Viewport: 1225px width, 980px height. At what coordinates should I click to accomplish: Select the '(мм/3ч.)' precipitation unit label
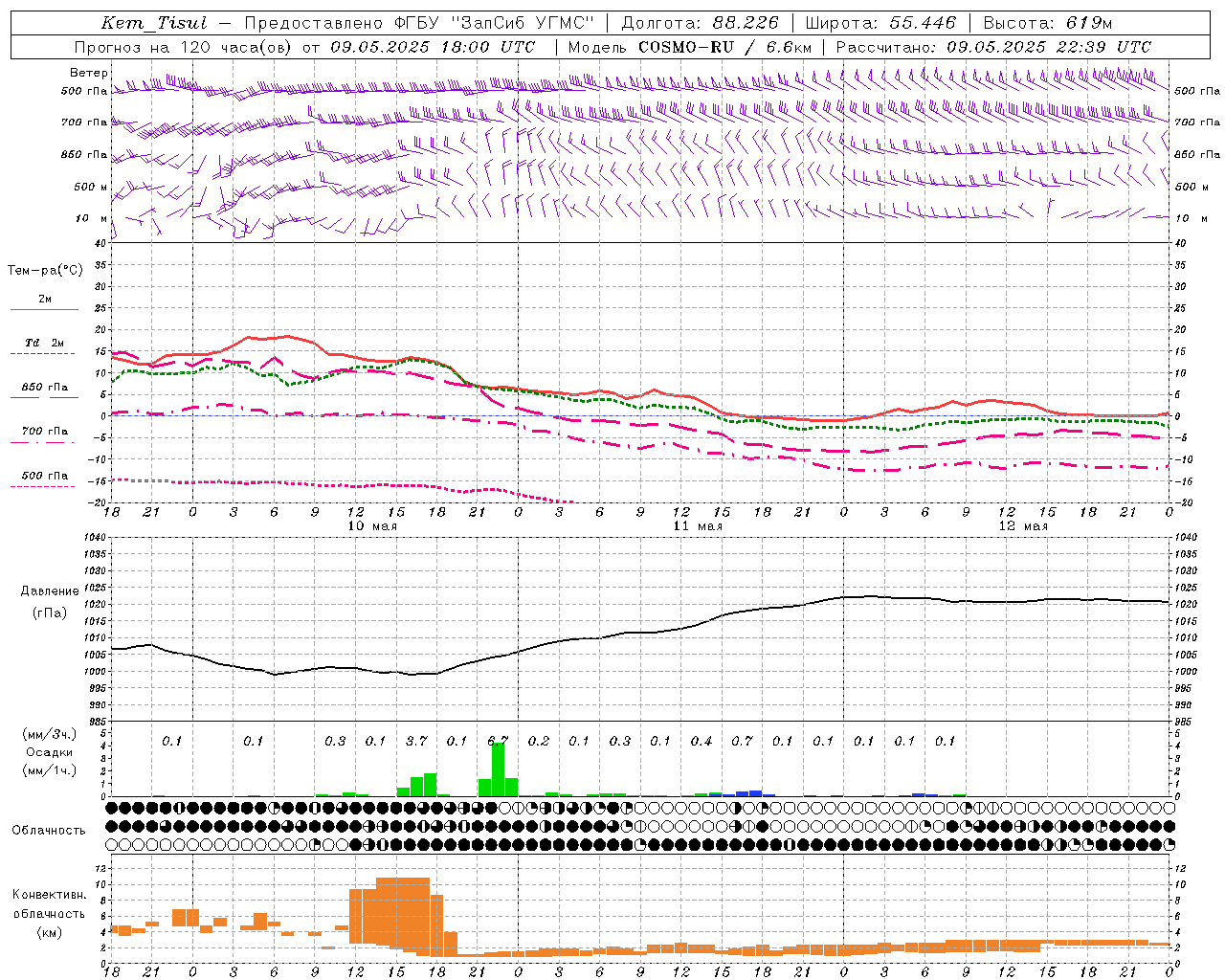click(48, 734)
